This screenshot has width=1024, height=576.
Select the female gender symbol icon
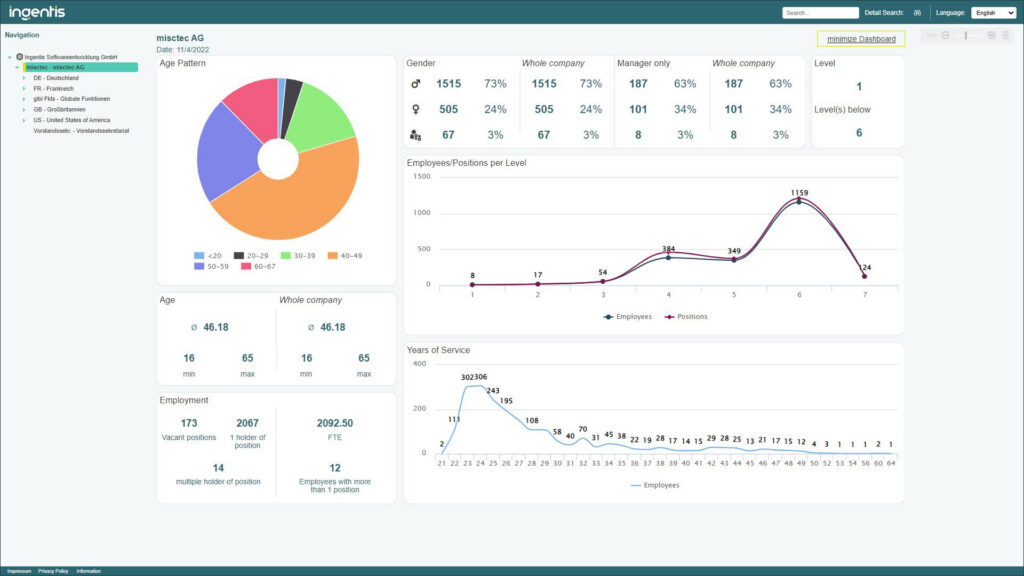click(416, 108)
